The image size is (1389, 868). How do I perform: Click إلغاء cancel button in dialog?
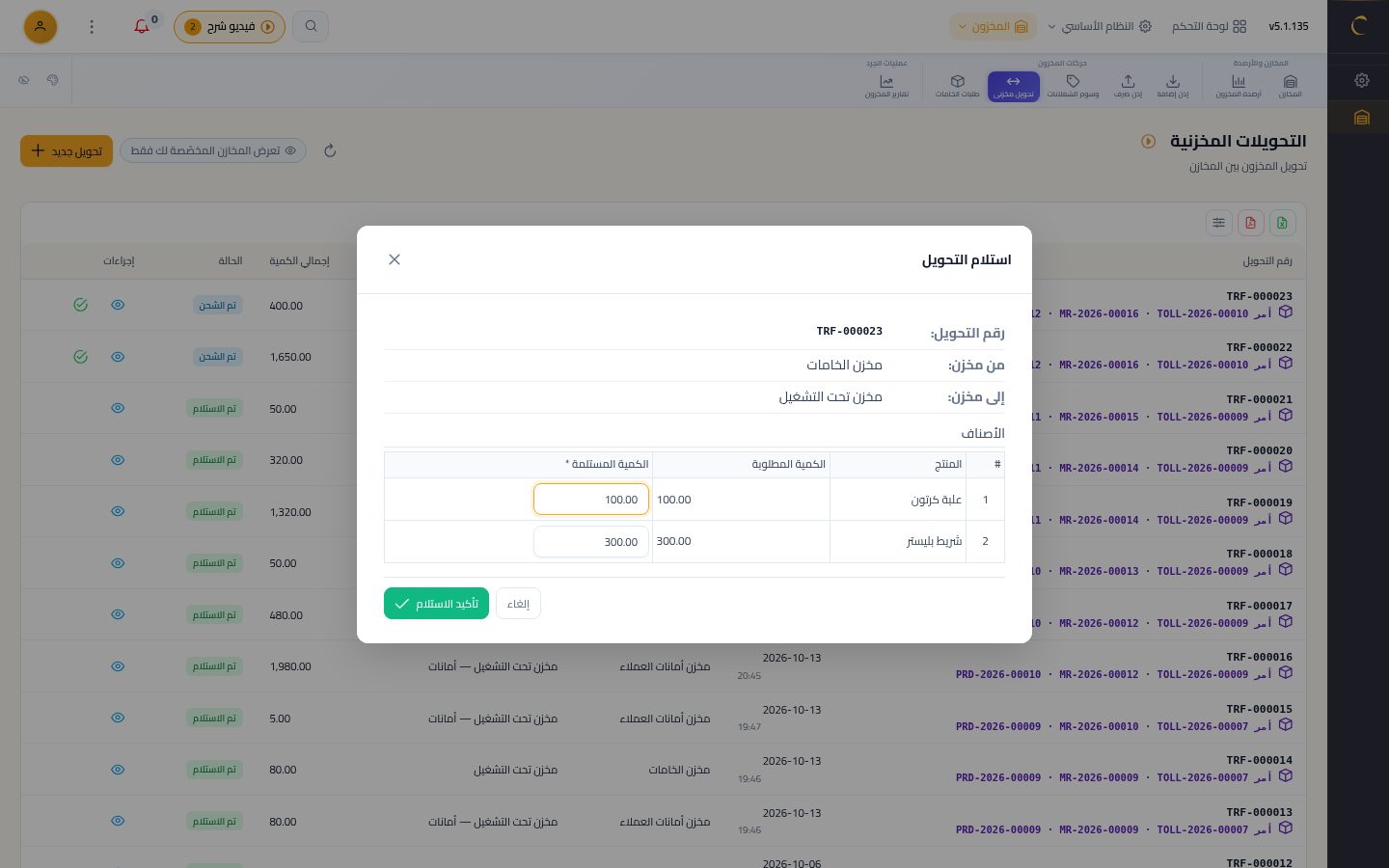click(518, 604)
